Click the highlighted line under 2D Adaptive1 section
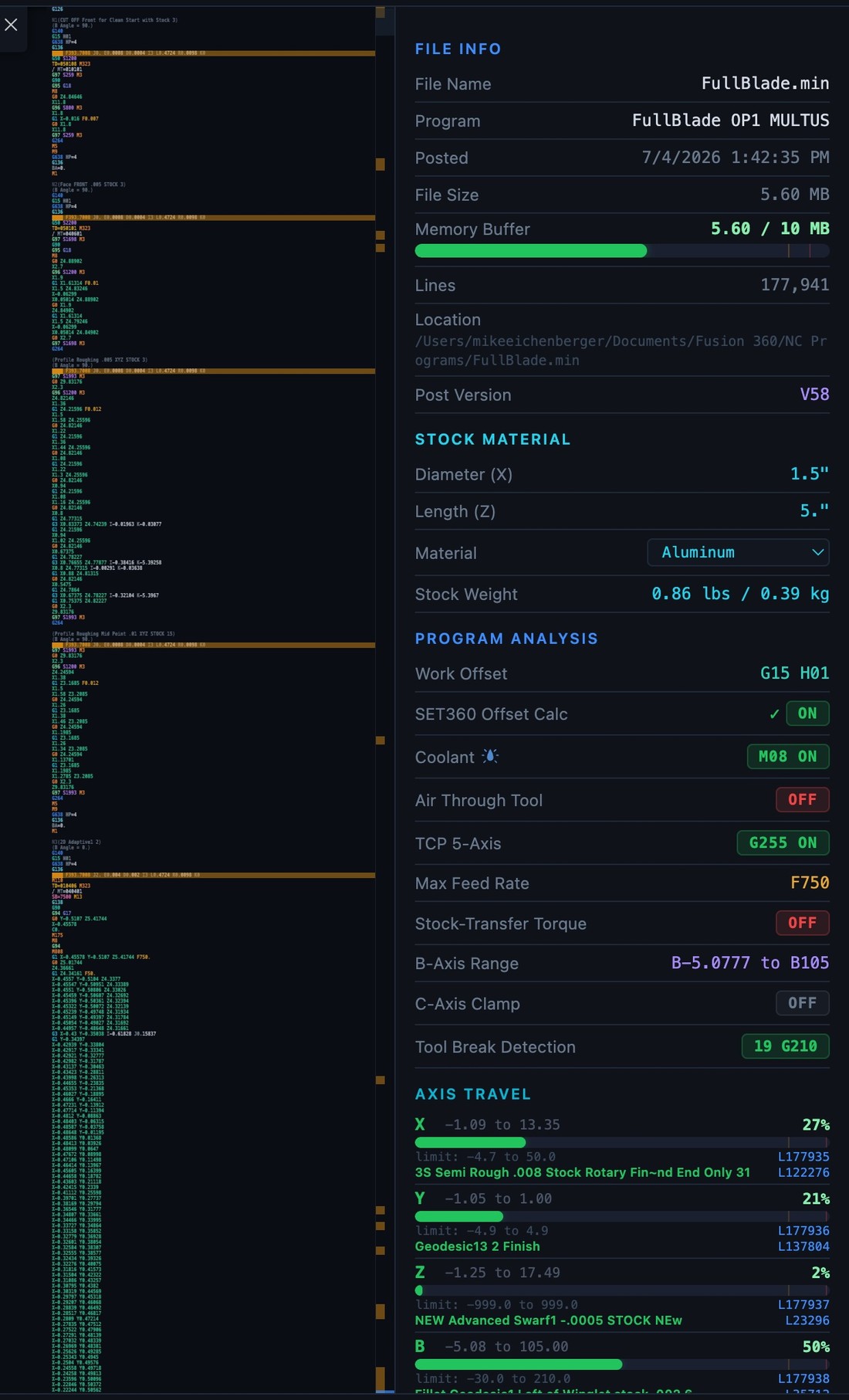 [x=213, y=875]
